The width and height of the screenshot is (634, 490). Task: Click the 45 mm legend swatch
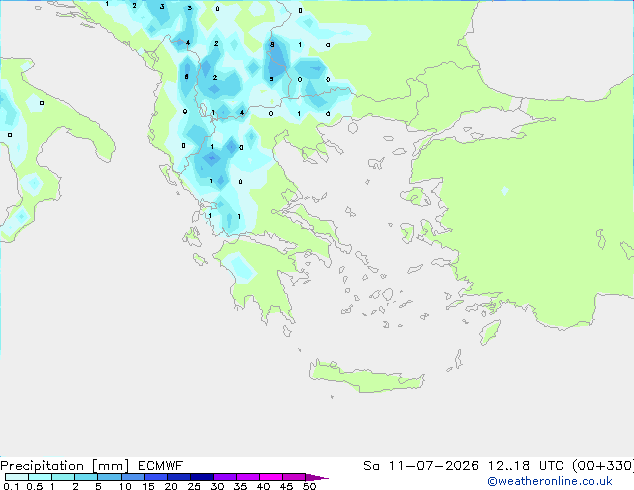click(x=294, y=477)
